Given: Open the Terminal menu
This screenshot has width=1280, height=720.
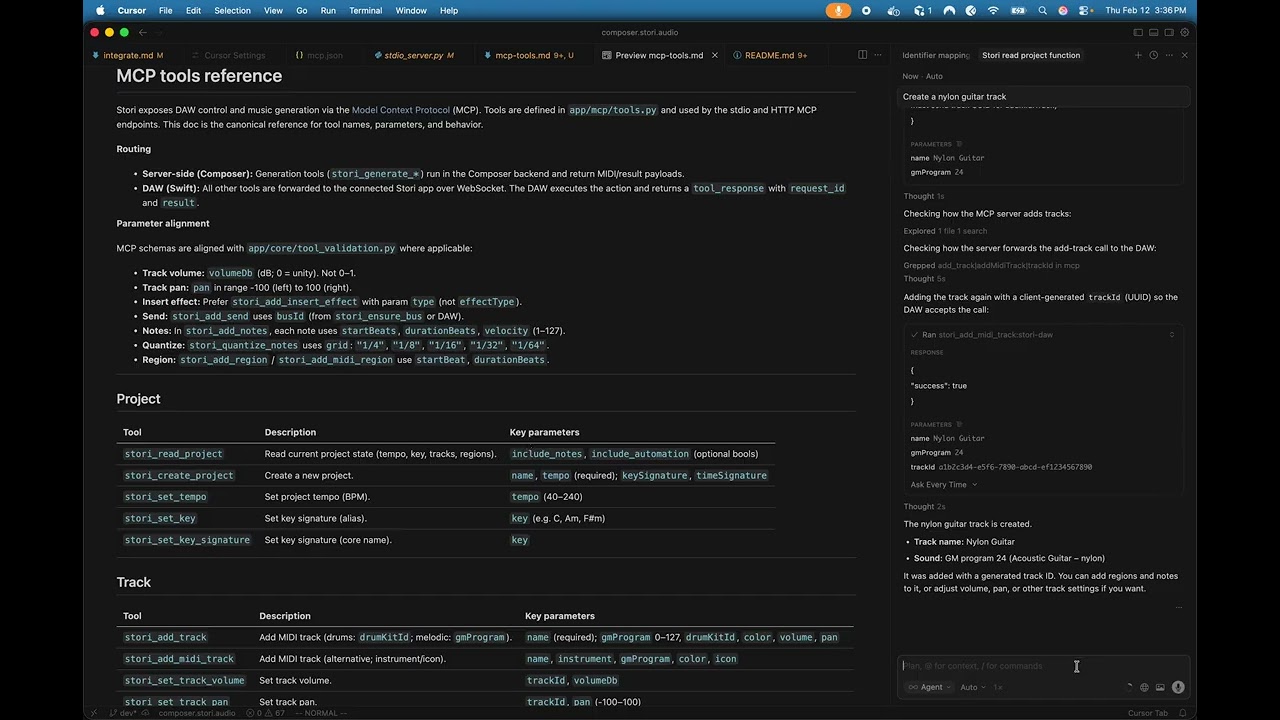Looking at the screenshot, I should [365, 10].
